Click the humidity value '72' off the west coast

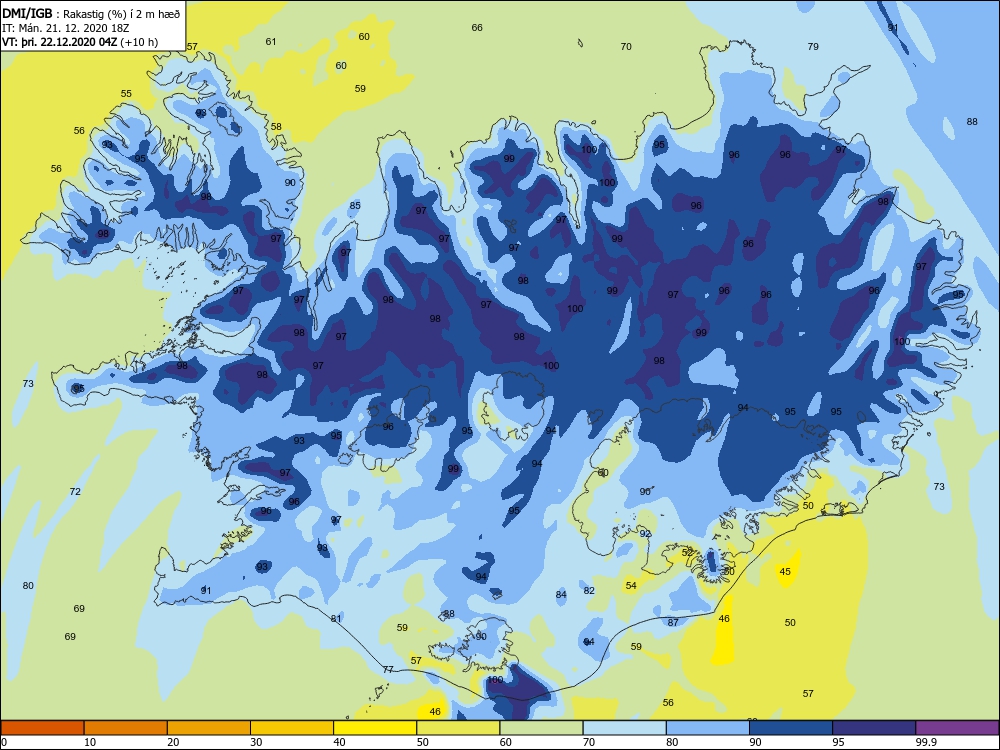75,492
